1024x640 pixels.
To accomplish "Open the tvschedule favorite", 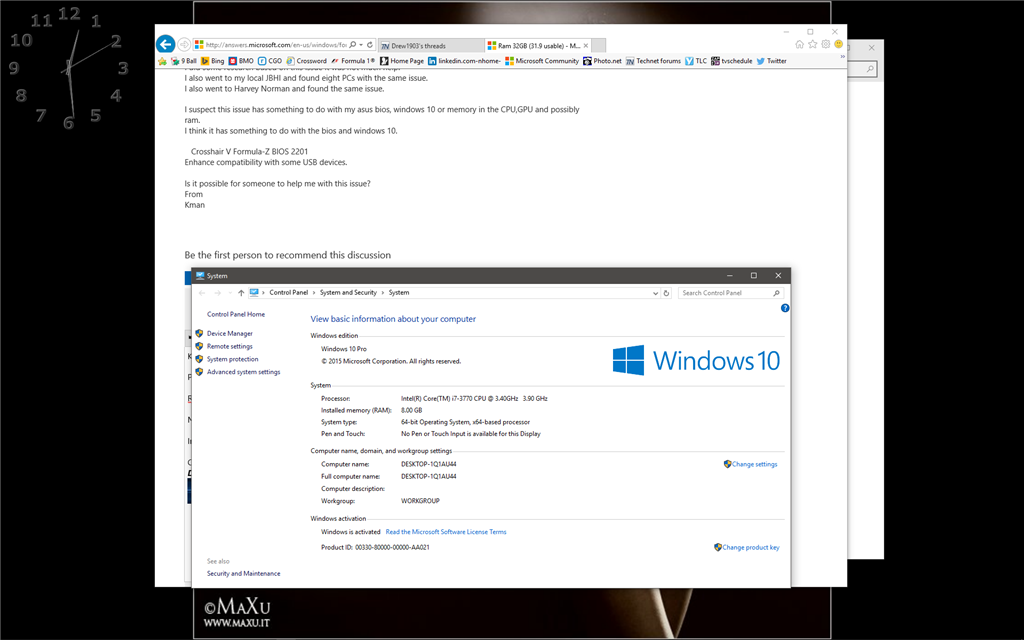I will (731, 61).
